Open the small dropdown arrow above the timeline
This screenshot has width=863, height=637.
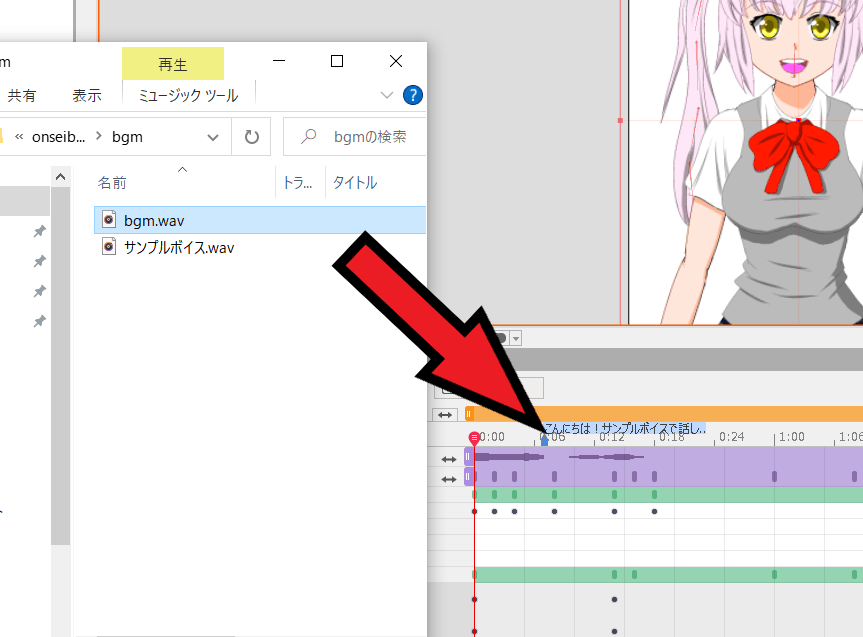(517, 338)
